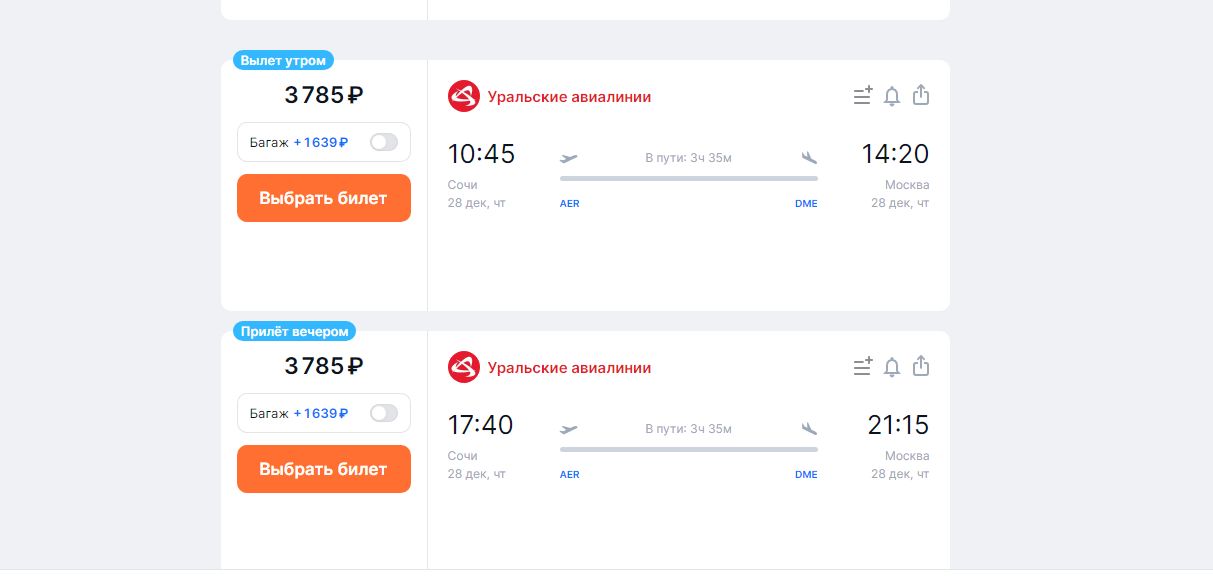Click the 21:15 arrival time
The width and height of the screenshot is (1213, 580).
tap(898, 425)
